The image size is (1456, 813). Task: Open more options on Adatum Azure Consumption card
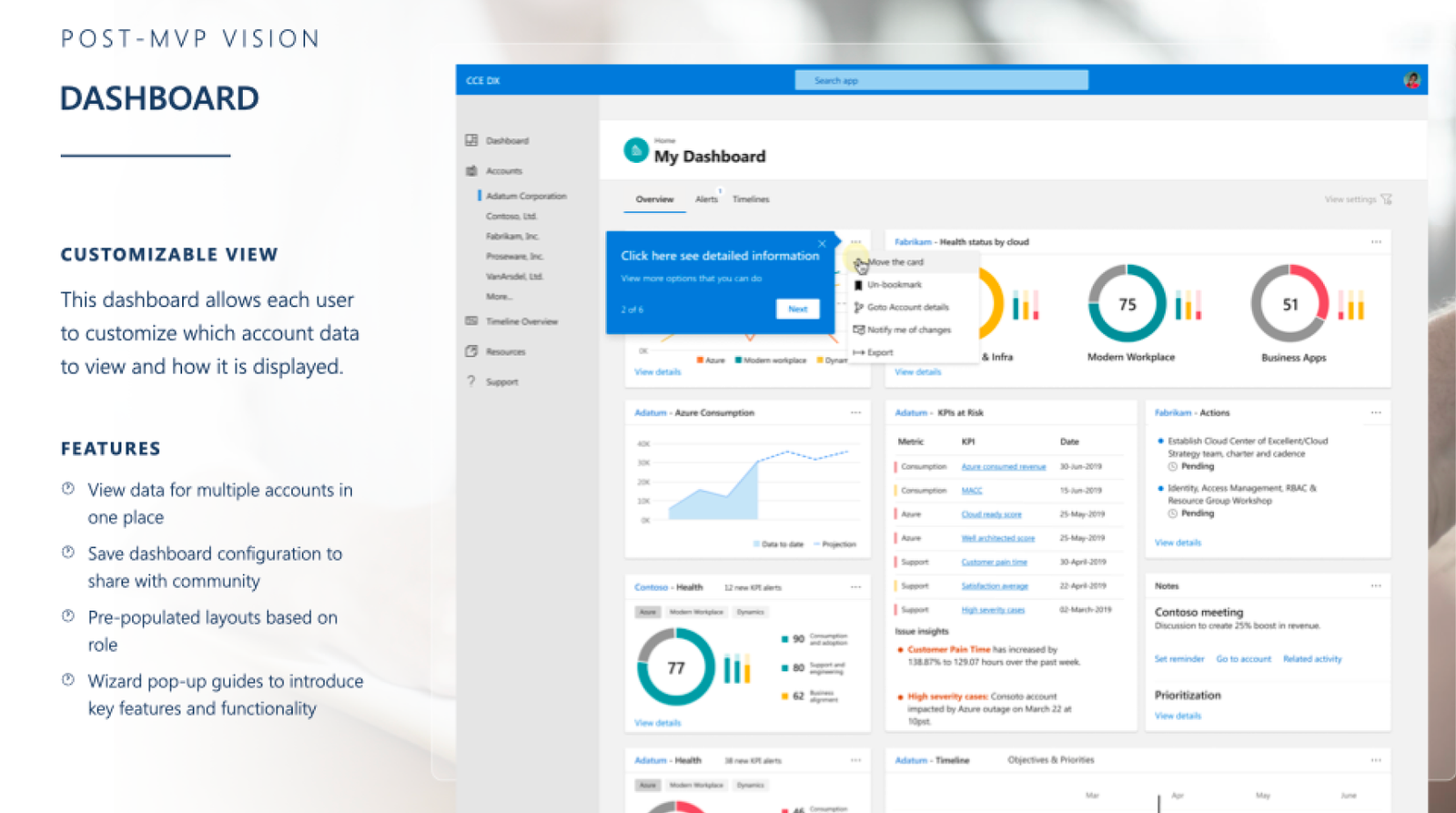(855, 412)
